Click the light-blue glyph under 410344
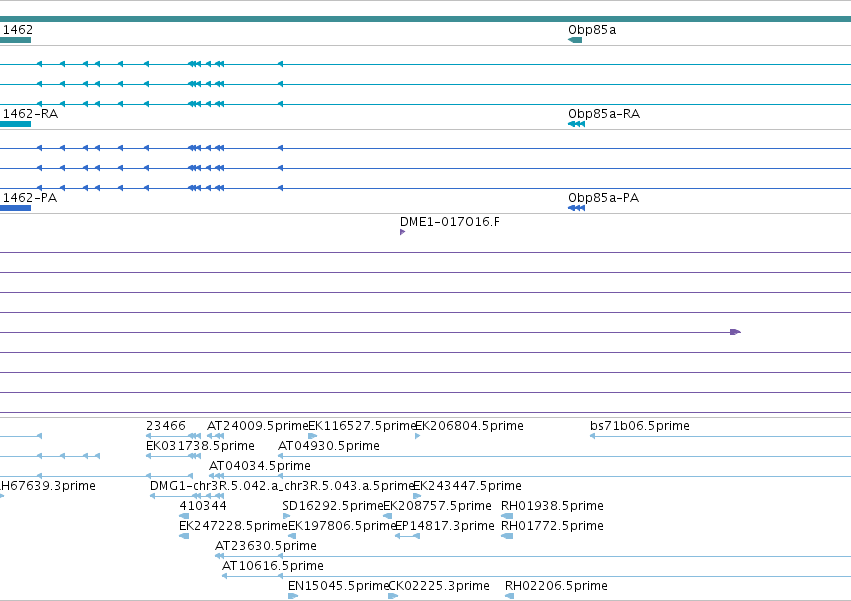Screen dimensions: 851x601 (184, 516)
